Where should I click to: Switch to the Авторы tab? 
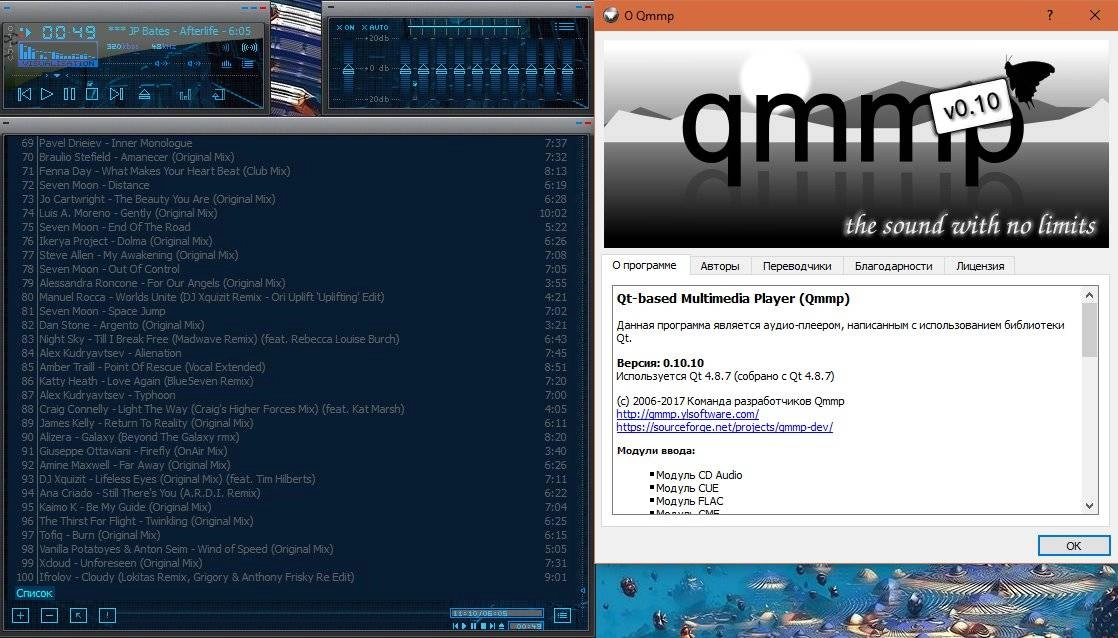click(719, 266)
